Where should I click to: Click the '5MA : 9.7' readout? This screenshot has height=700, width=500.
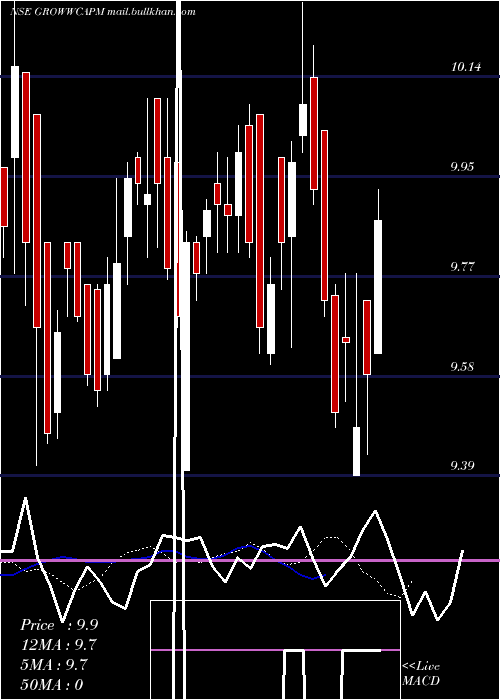tap(54, 665)
